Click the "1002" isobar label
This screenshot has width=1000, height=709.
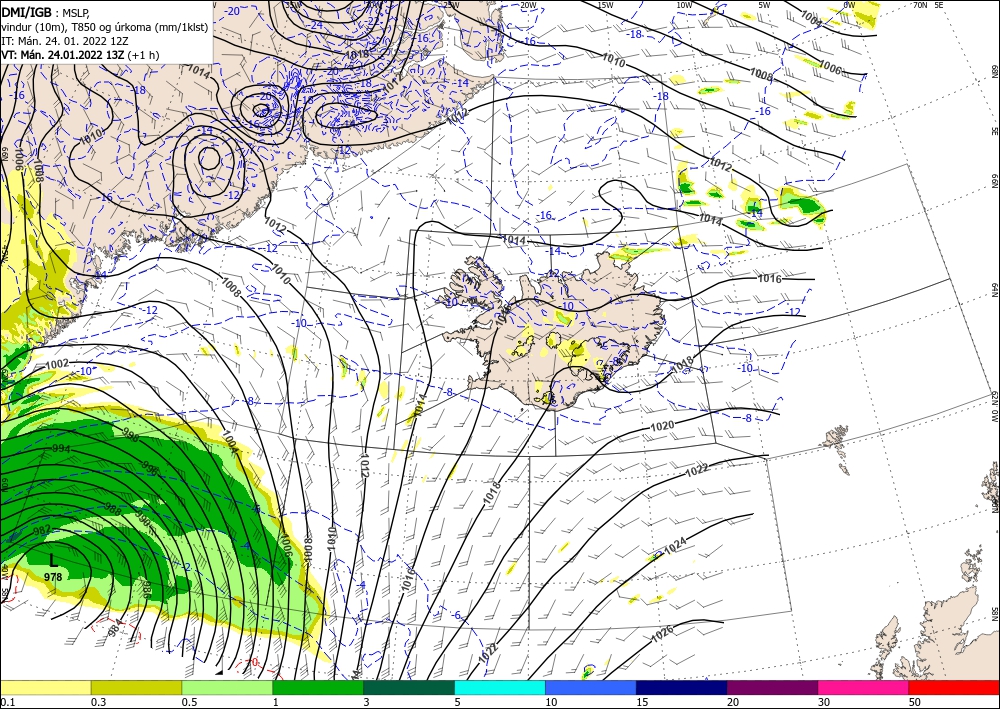tap(57, 364)
